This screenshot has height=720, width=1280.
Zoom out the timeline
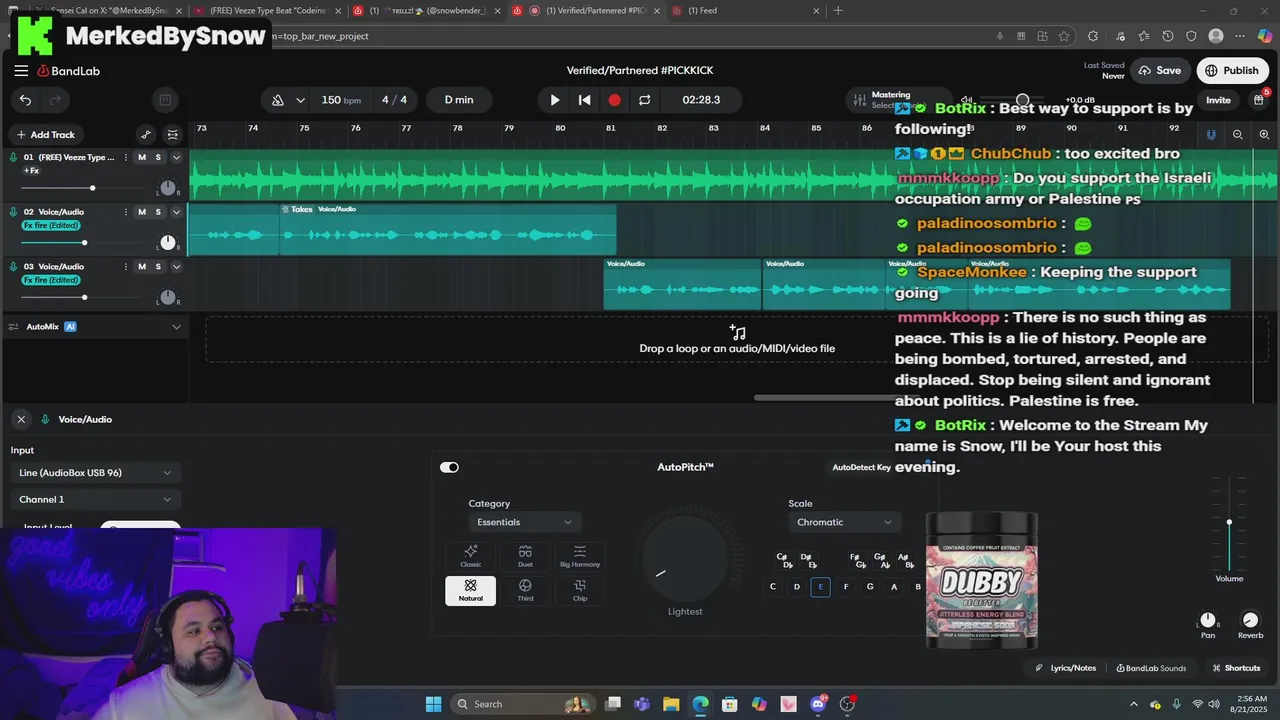point(1238,135)
